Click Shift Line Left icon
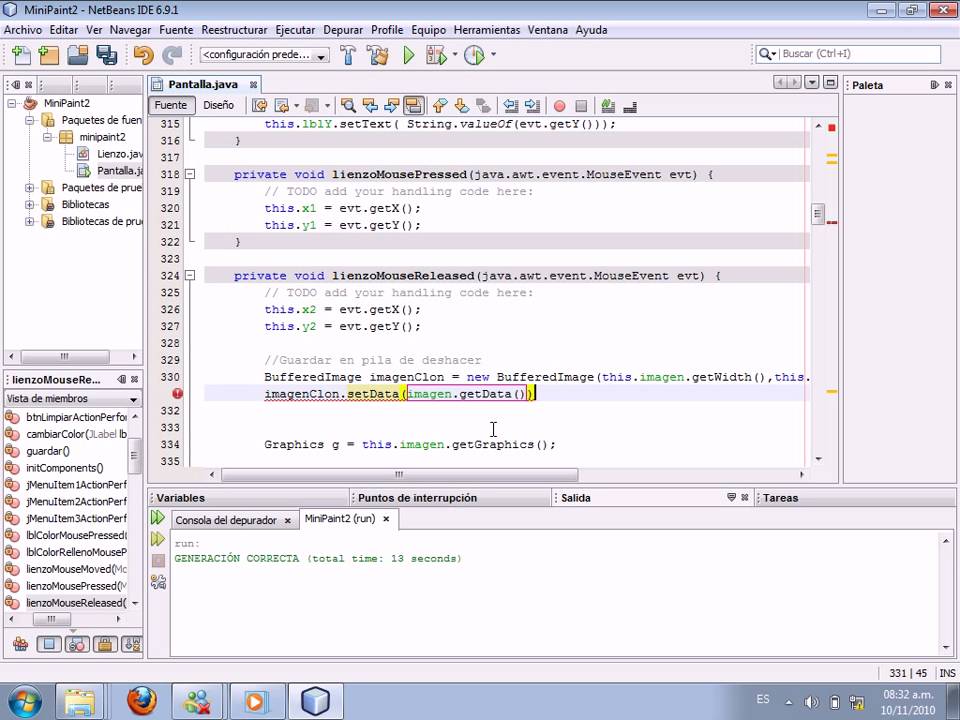The height and width of the screenshot is (720, 960). [511, 106]
